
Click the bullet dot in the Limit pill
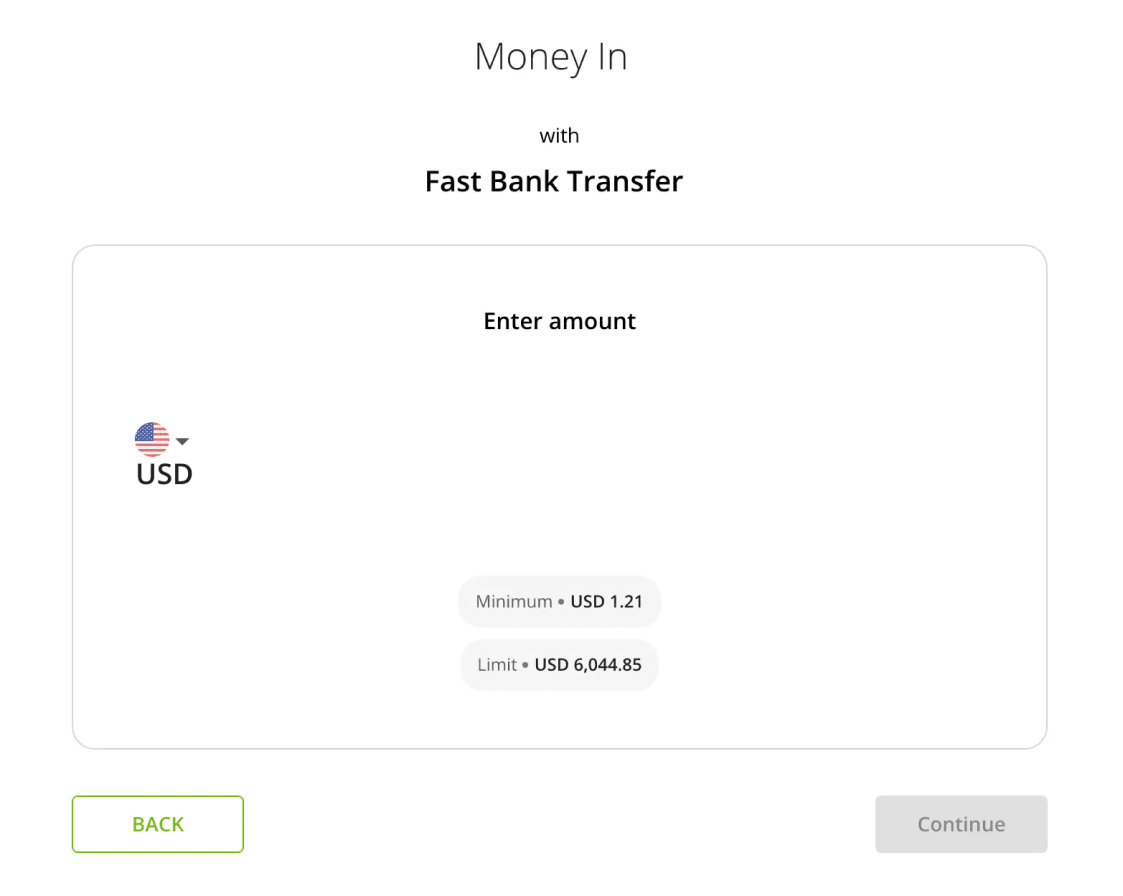pos(526,664)
